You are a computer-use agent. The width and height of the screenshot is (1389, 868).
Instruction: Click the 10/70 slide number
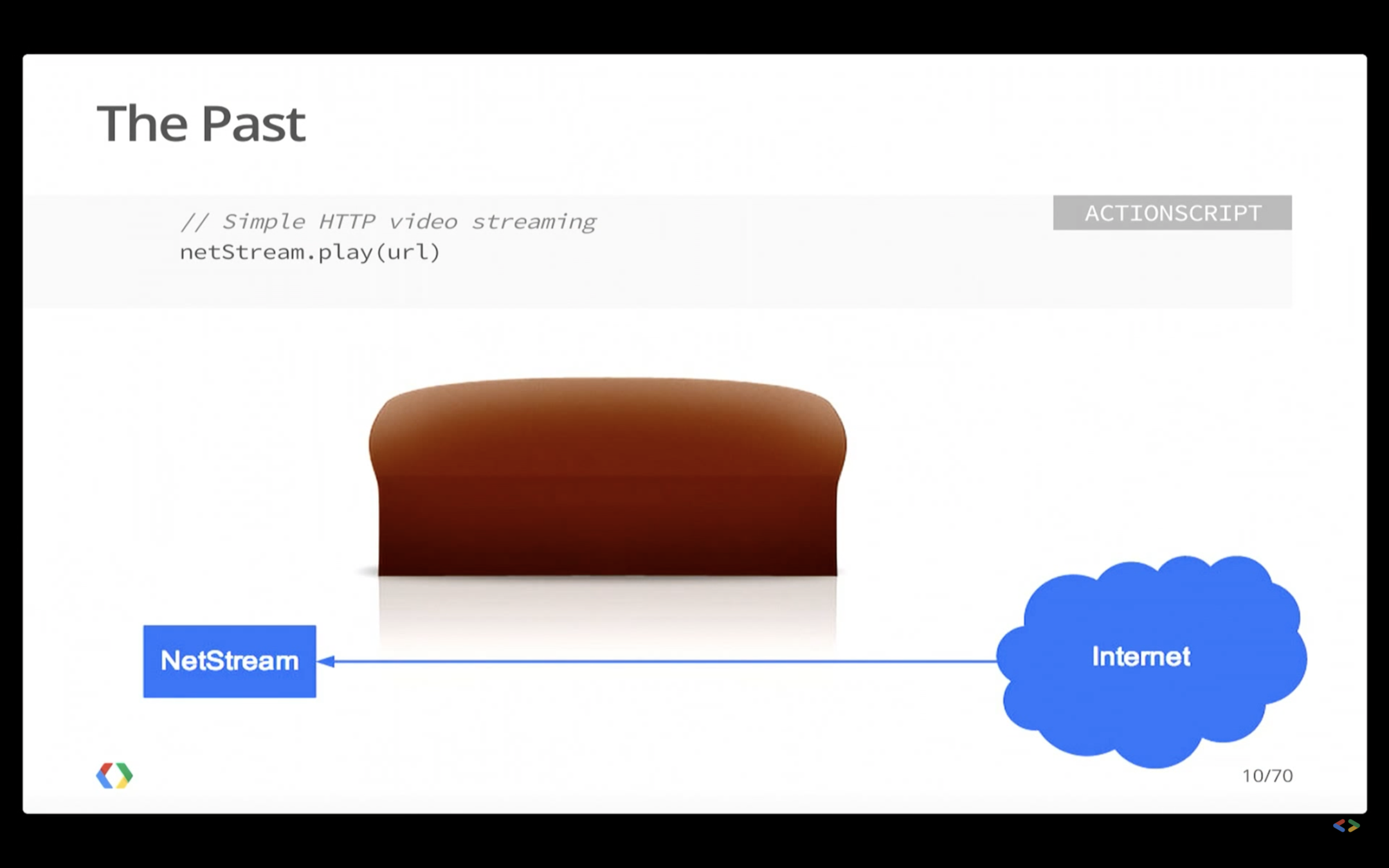1267,775
